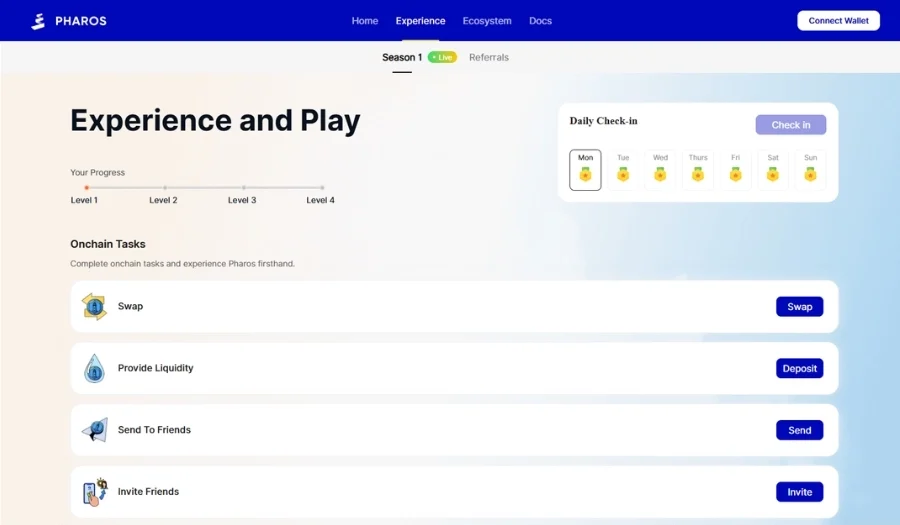Viewport: 900px width, 525px height.
Task: Click the "Your Progress" label
Action: (98, 172)
